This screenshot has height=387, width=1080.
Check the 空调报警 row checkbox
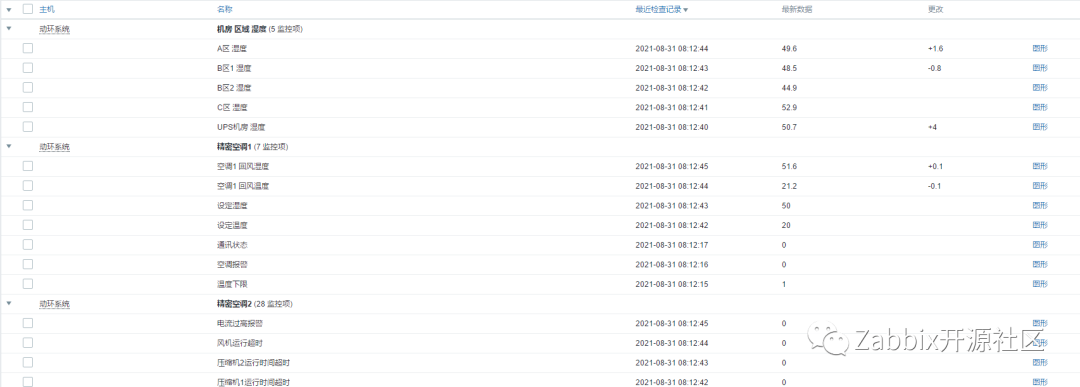tap(28, 264)
